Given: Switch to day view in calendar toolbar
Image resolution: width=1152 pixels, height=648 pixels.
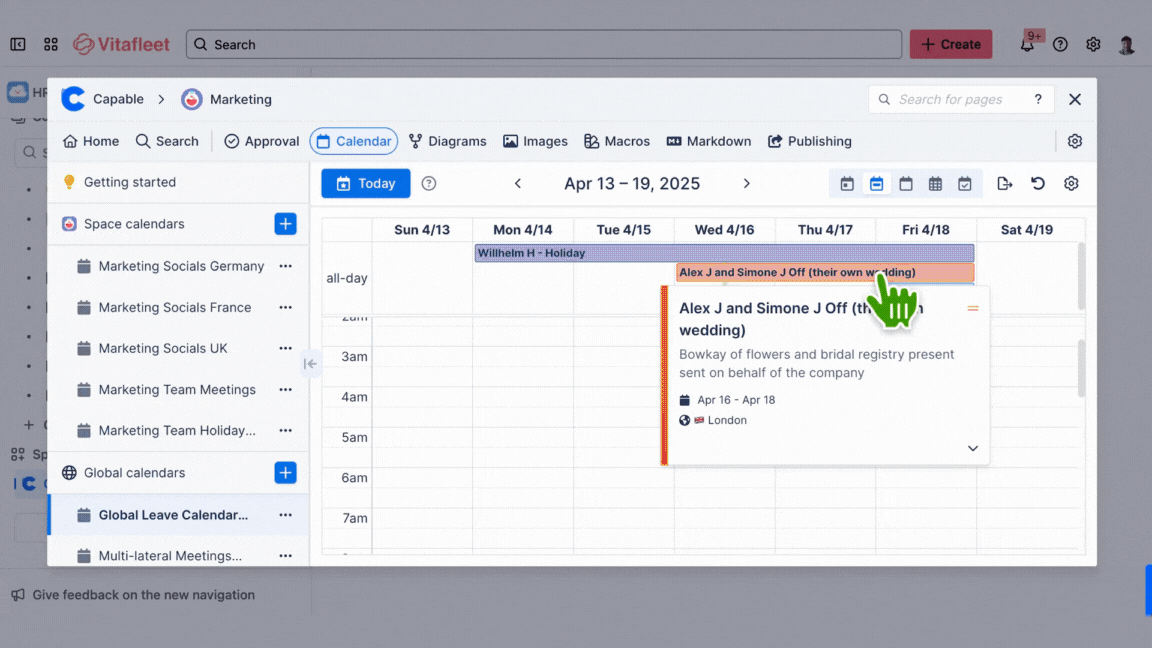Looking at the screenshot, I should click(847, 184).
